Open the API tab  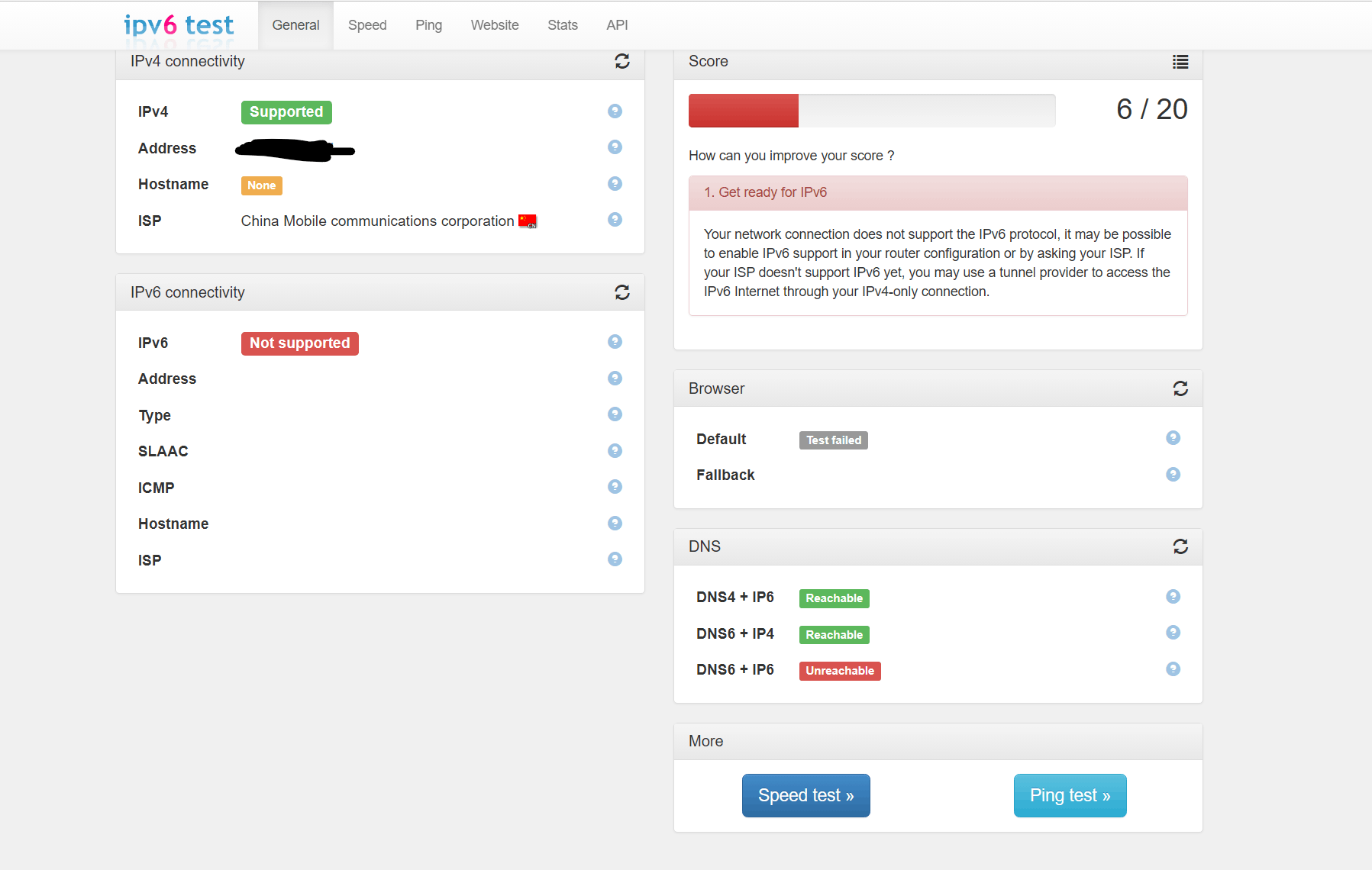[x=617, y=25]
